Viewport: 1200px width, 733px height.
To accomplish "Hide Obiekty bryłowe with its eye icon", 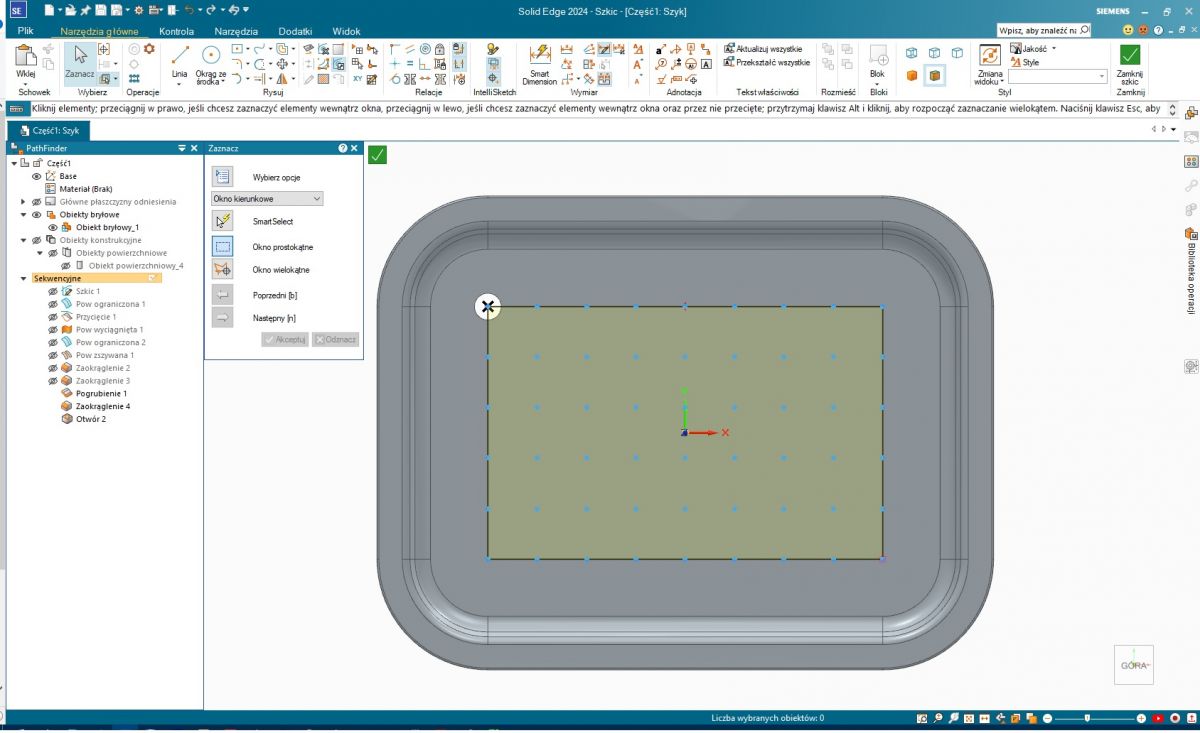I will tap(37, 214).
